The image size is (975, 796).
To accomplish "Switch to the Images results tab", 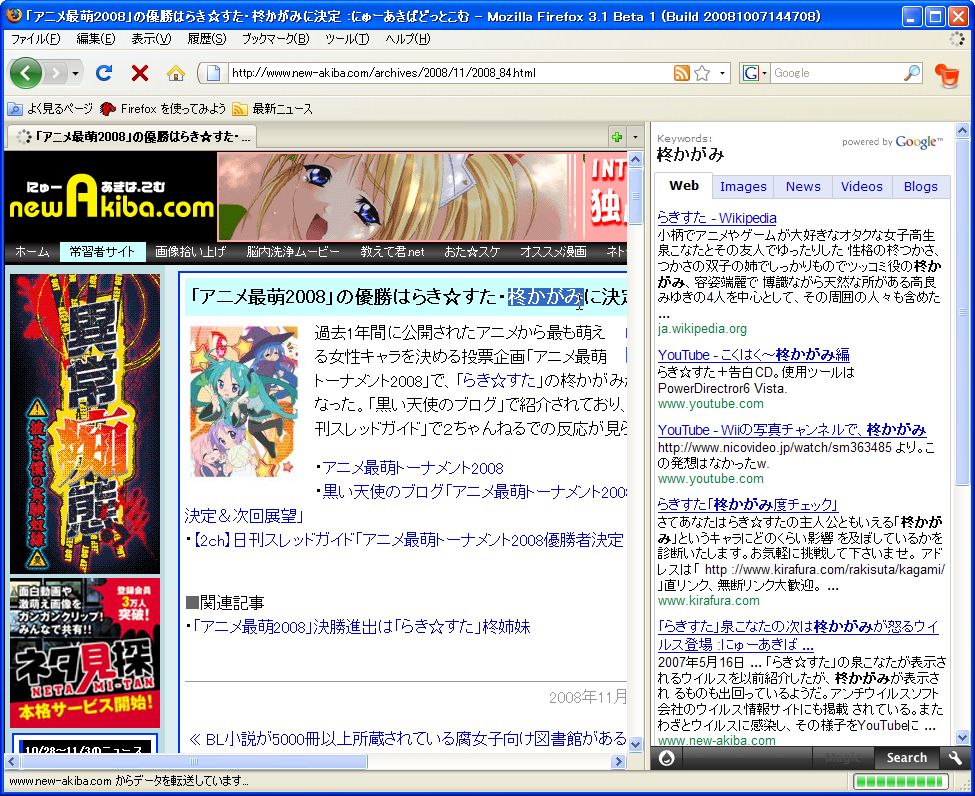I will [x=743, y=187].
